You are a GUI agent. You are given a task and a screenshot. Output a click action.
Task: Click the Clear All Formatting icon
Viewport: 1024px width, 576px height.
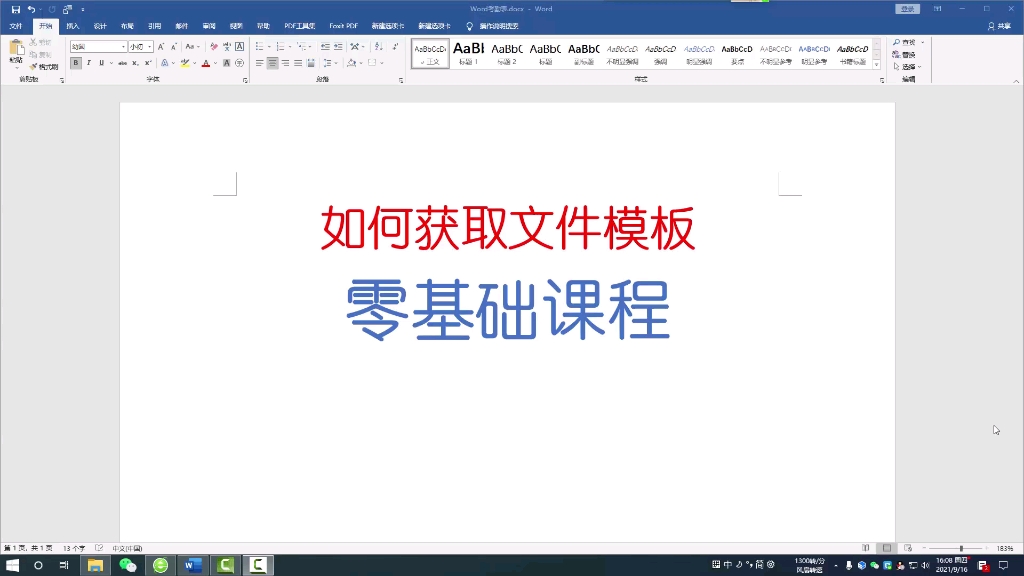point(214,46)
